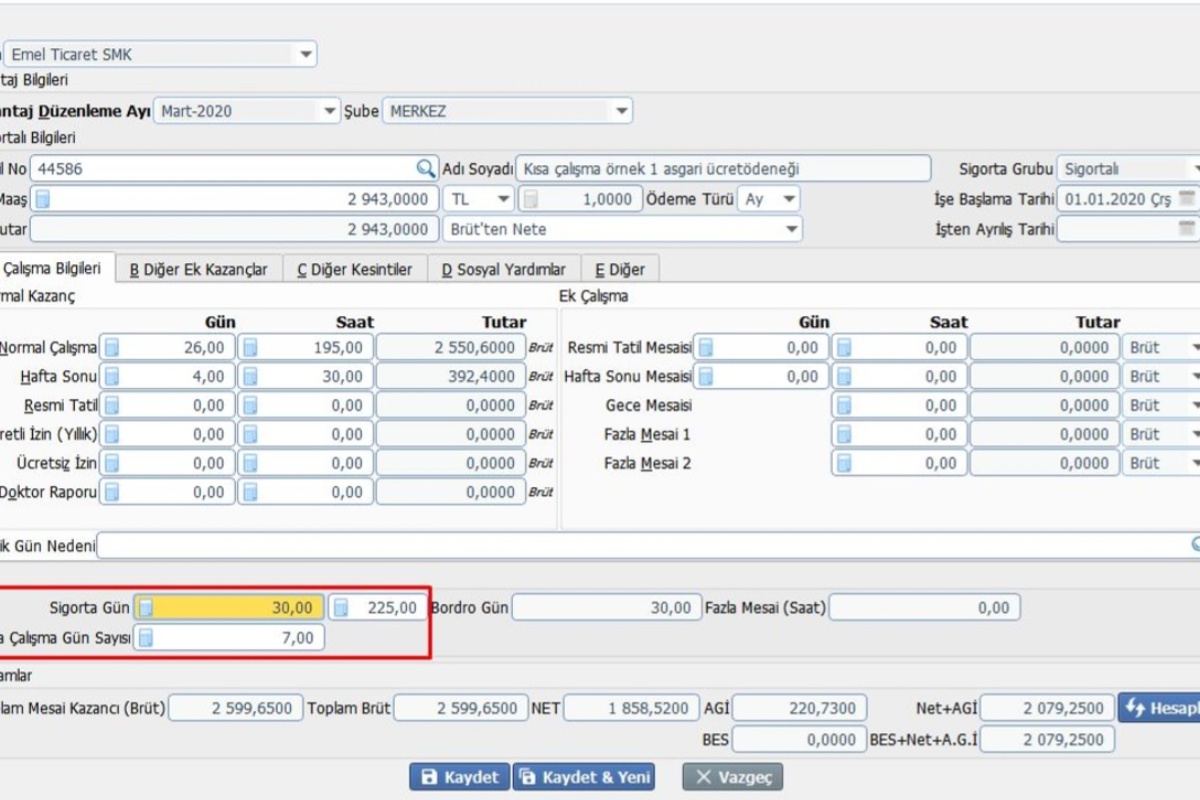Open calendar icon for İşe Başlama Tarihi
The image size is (1200, 800).
1186,199
